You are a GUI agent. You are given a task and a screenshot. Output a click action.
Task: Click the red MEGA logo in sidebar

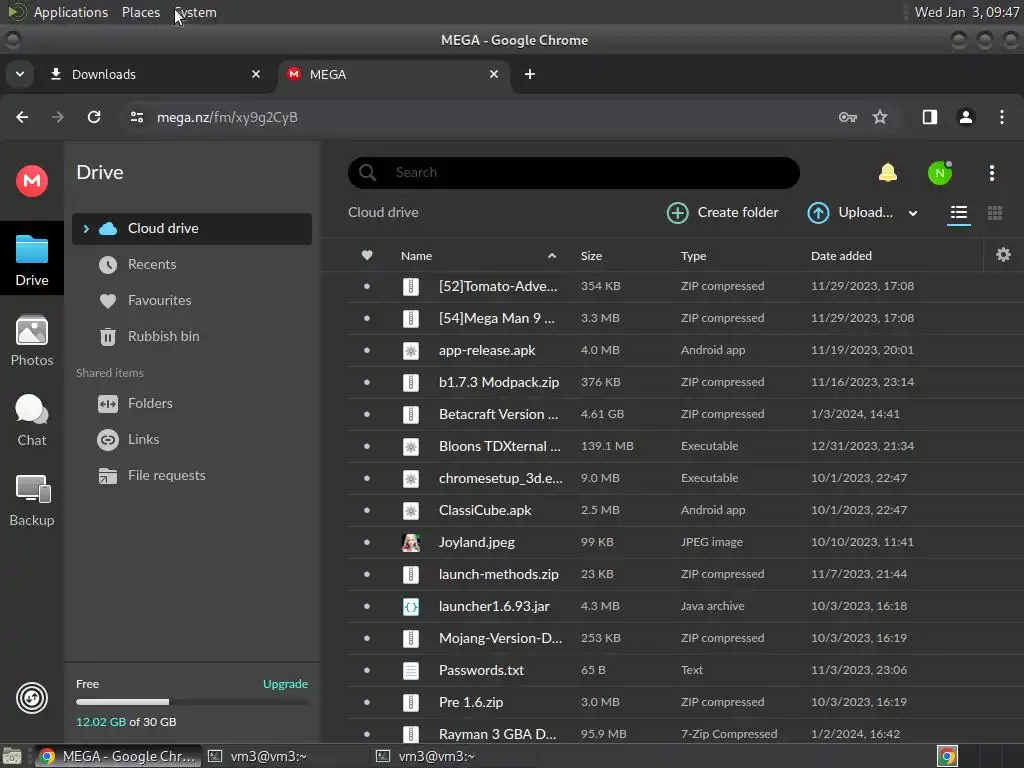coord(31,181)
